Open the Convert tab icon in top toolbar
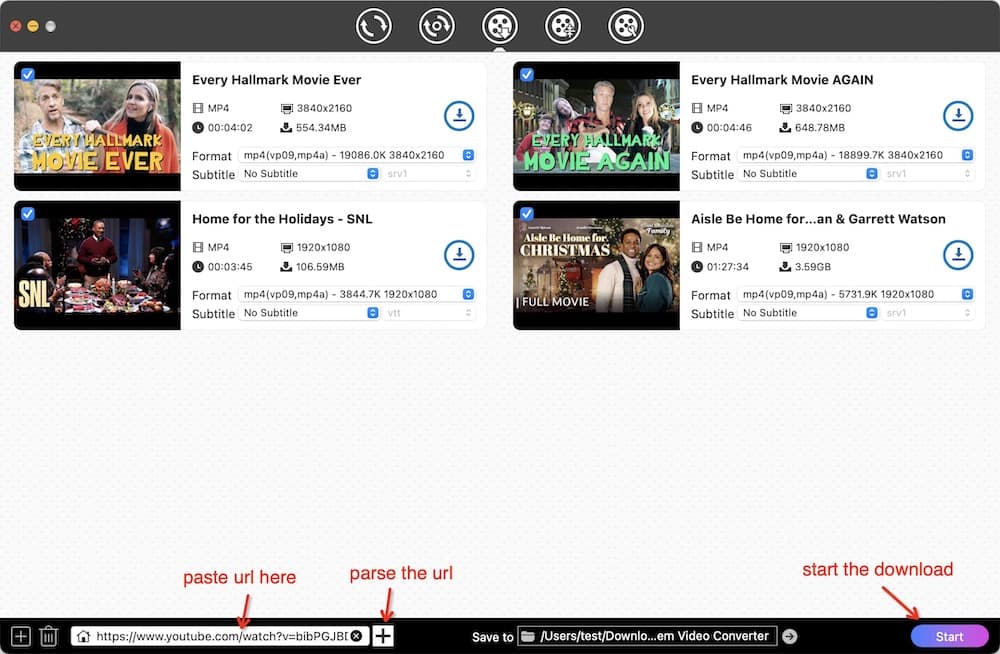The width and height of the screenshot is (1000, 654). (373, 26)
